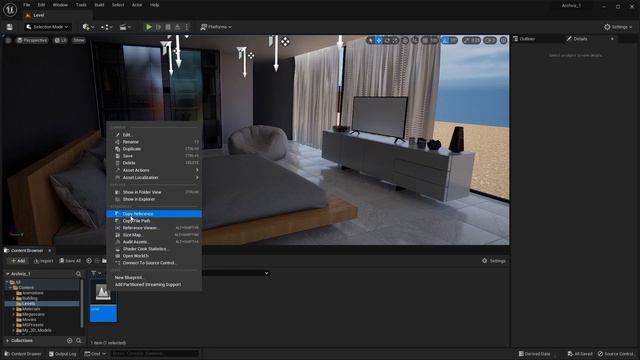Image resolution: width=640 pixels, height=360 pixels.
Task: Choose Add Partitioned Streaming Support
Action: pyautogui.click(x=154, y=284)
